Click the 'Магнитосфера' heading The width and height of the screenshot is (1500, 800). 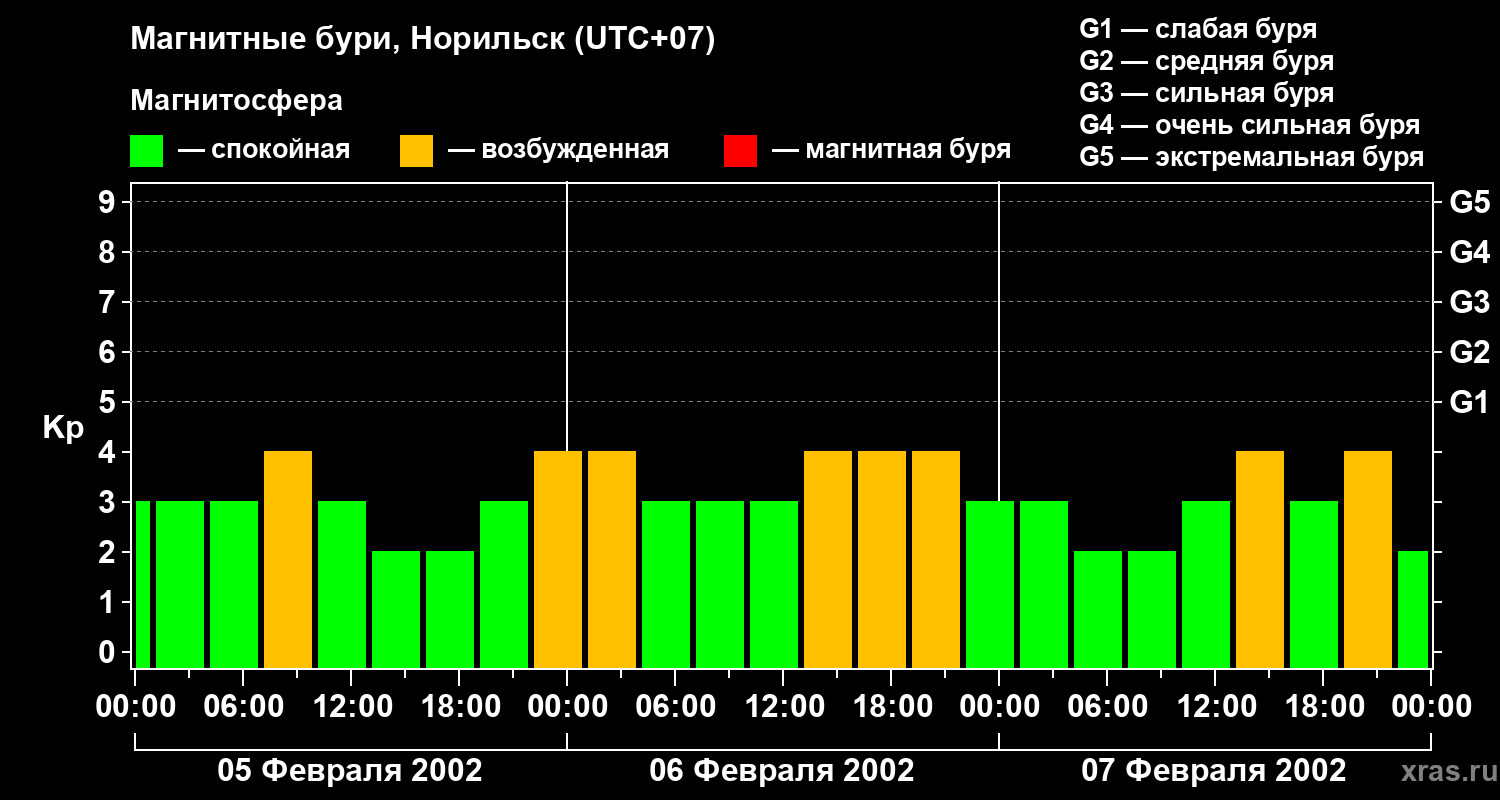click(x=236, y=101)
